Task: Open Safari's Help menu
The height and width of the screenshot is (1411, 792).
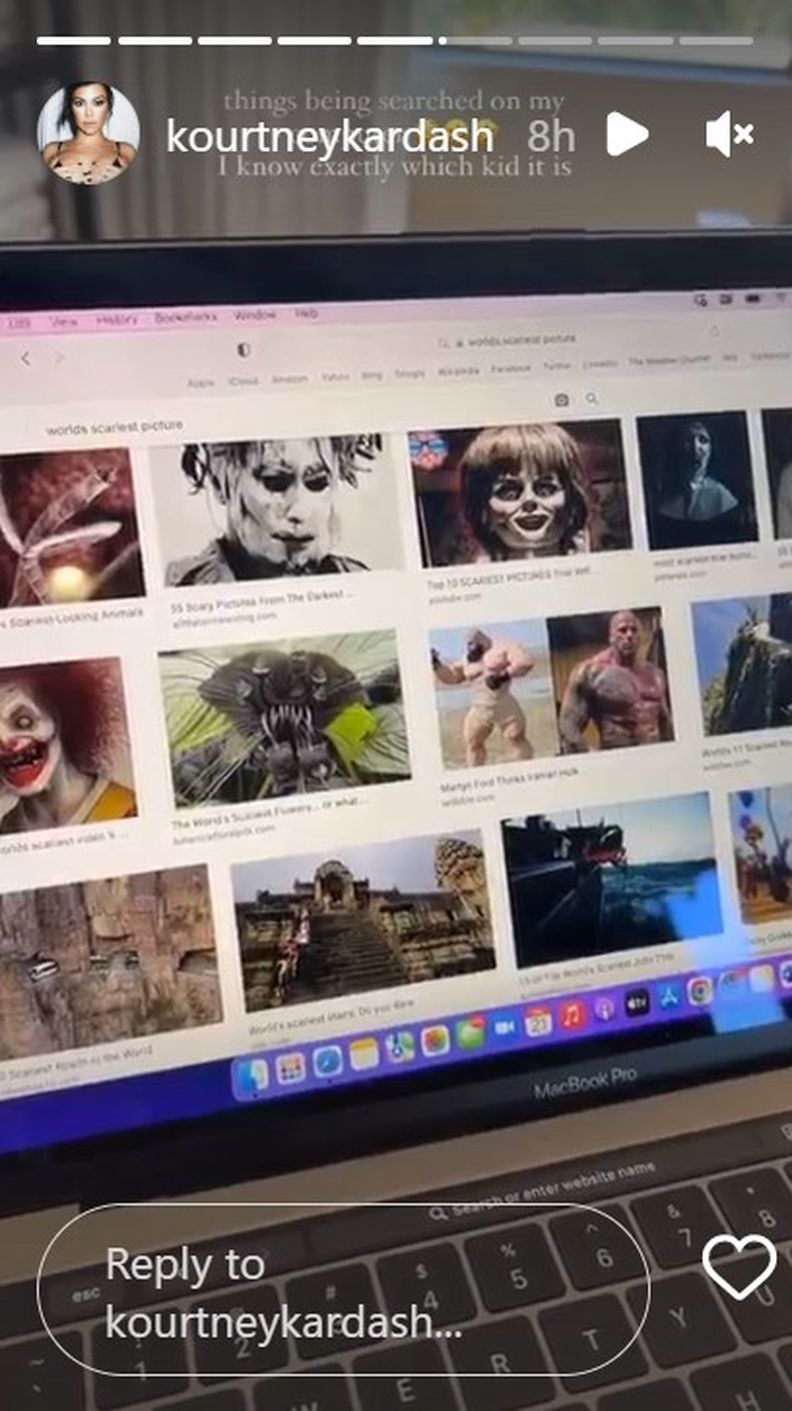Action: pos(306,314)
